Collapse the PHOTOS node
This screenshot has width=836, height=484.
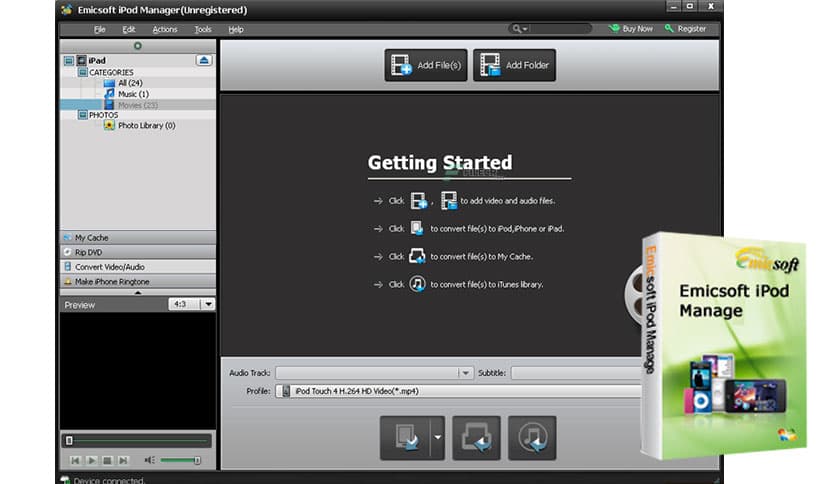tap(83, 115)
